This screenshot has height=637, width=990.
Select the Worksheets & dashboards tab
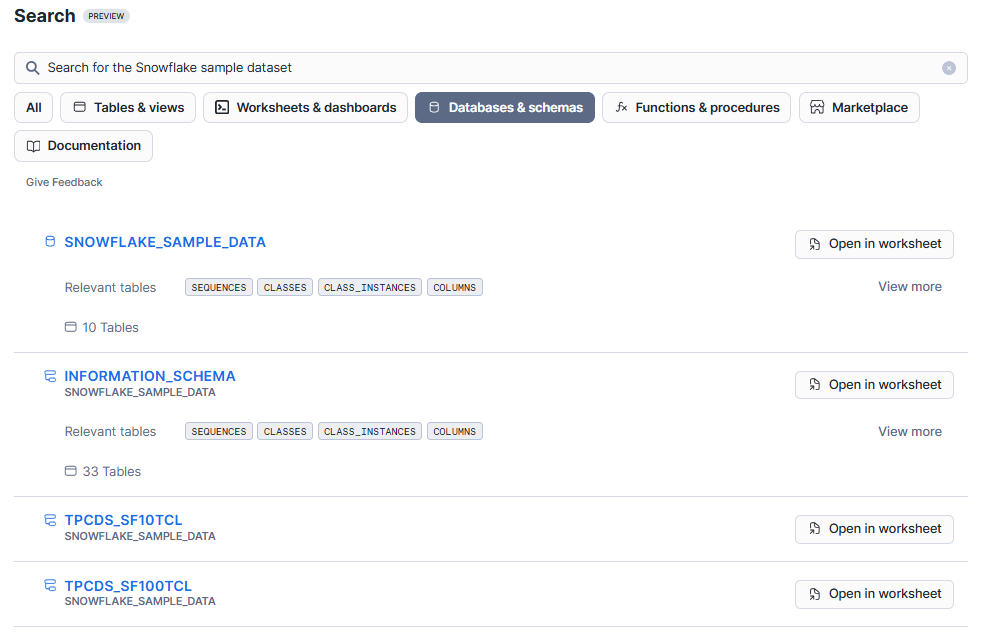pos(305,107)
